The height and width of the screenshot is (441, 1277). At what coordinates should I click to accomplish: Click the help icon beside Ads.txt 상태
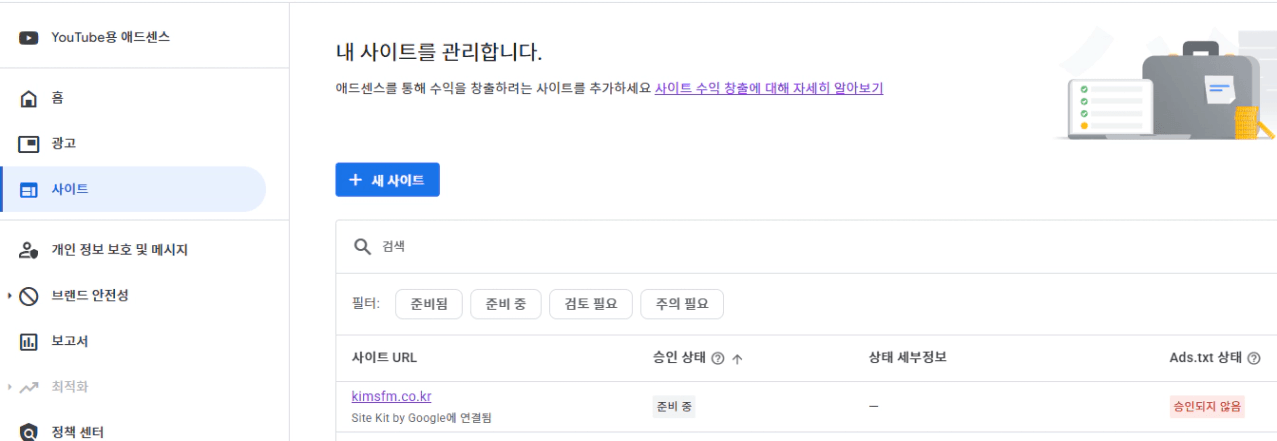click(x=1254, y=359)
